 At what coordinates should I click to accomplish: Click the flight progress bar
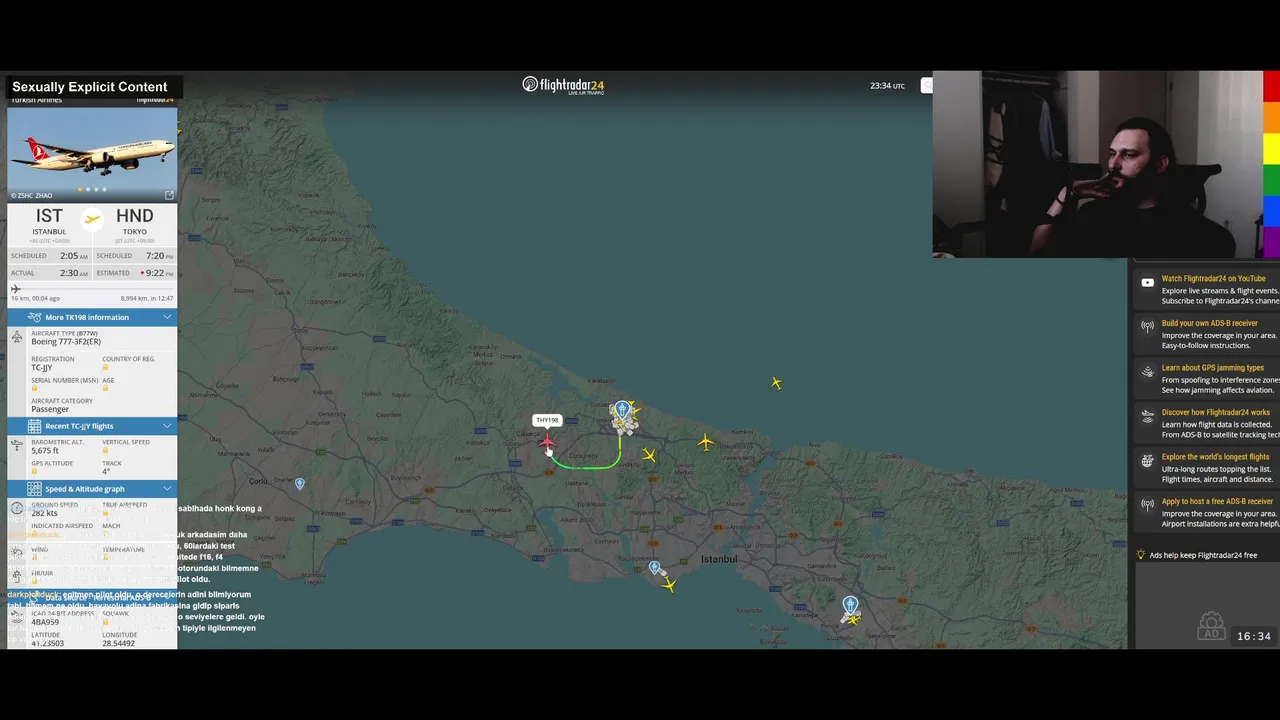[92, 289]
